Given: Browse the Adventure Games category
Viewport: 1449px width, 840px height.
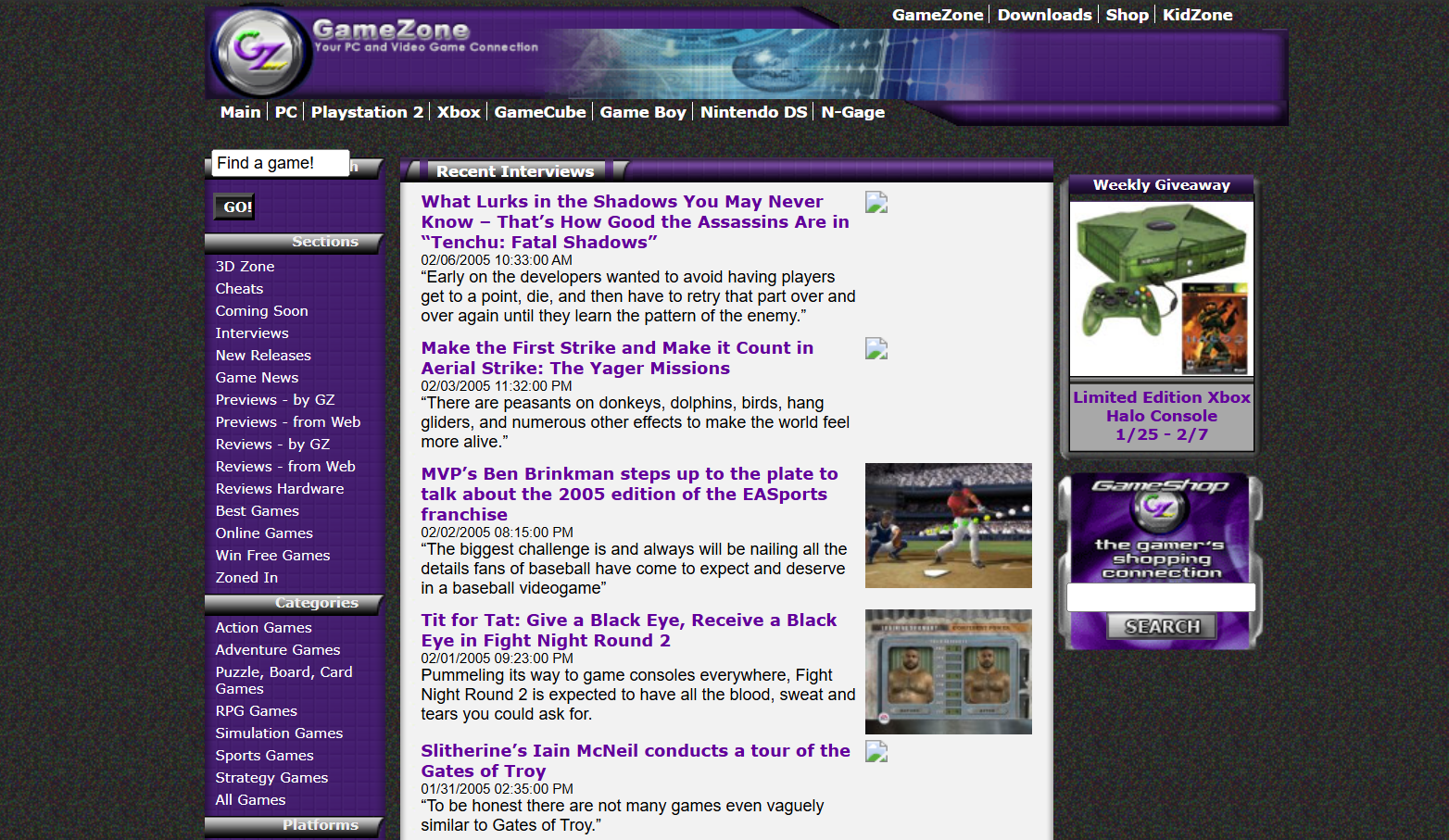Looking at the screenshot, I should tap(278, 650).
